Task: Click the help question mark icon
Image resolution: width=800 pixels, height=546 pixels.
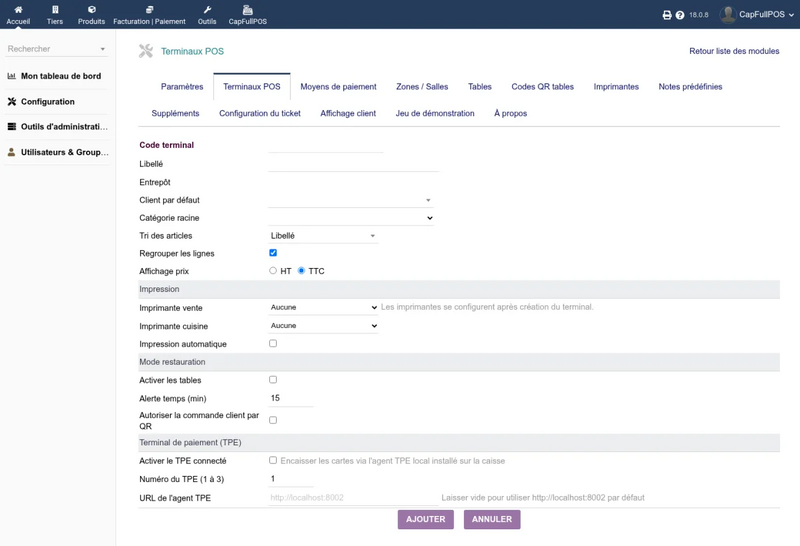Action: 680,15
